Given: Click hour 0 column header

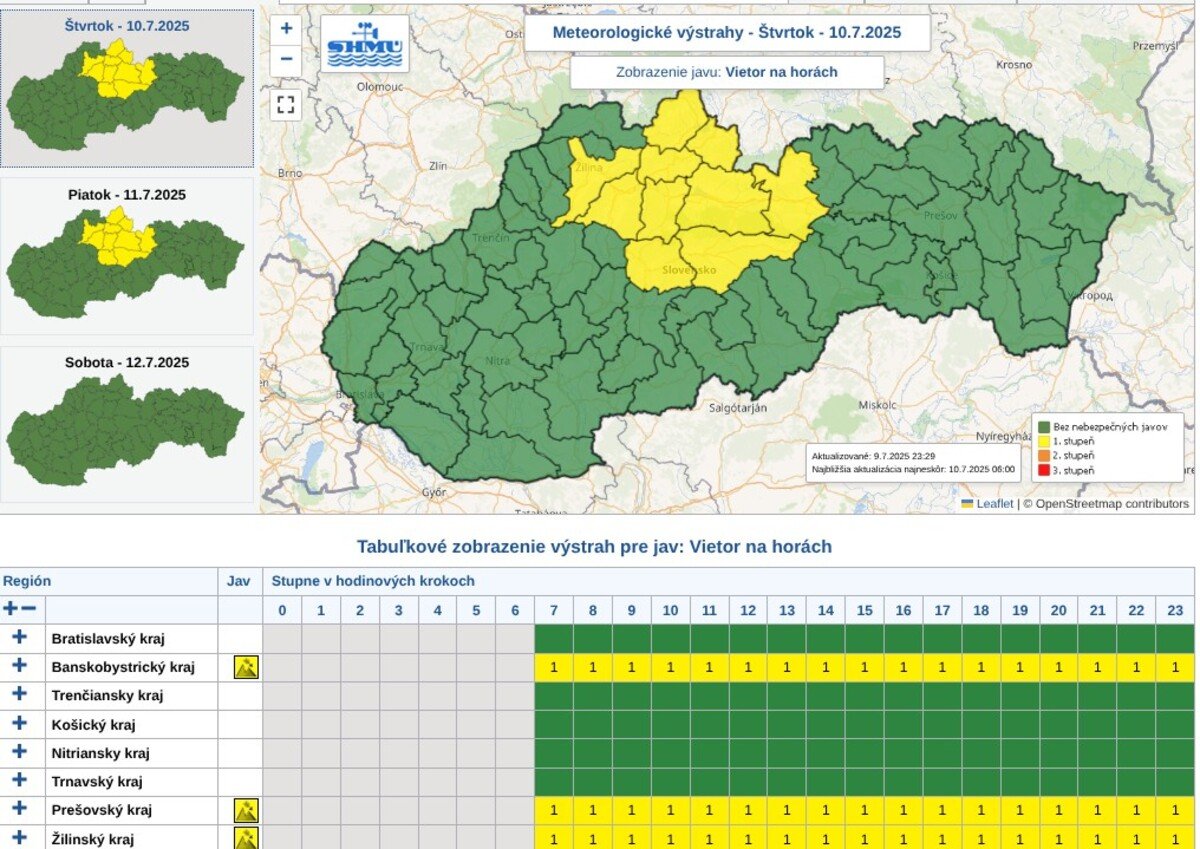Looking at the screenshot, I should pyautogui.click(x=282, y=610).
